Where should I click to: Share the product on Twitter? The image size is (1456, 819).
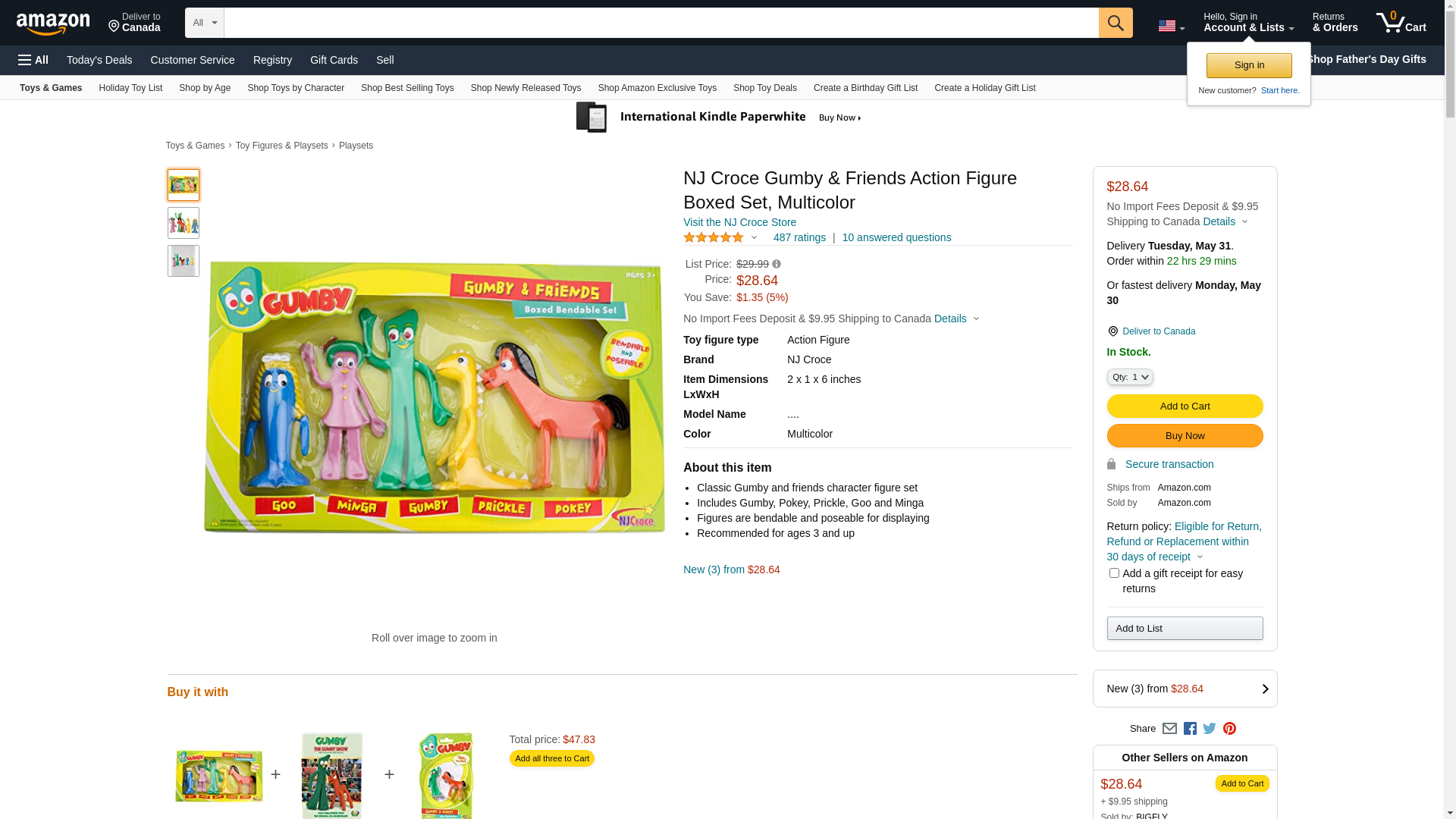coord(1210,729)
